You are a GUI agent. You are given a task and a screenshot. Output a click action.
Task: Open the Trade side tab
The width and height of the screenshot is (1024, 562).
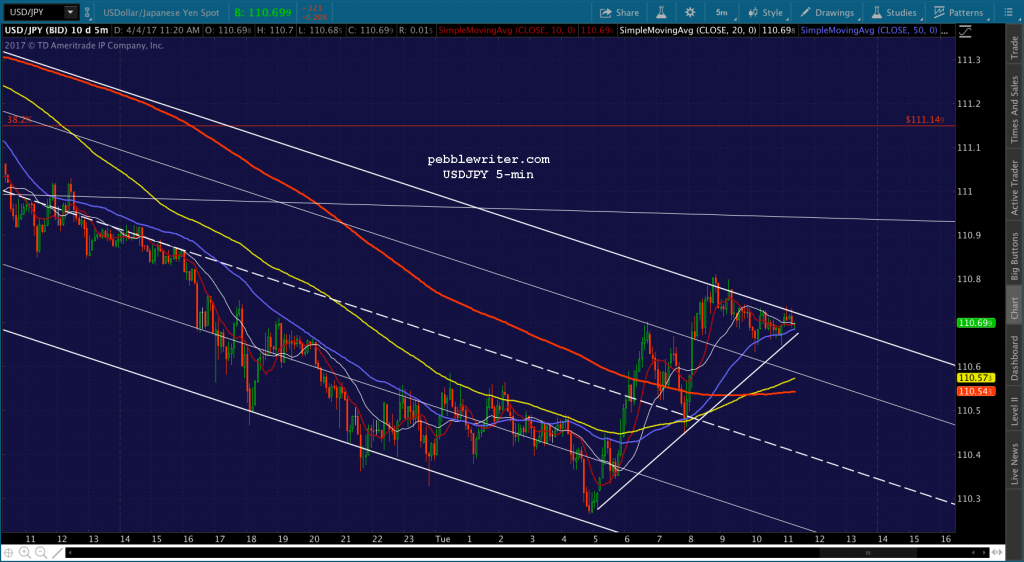(1014, 48)
